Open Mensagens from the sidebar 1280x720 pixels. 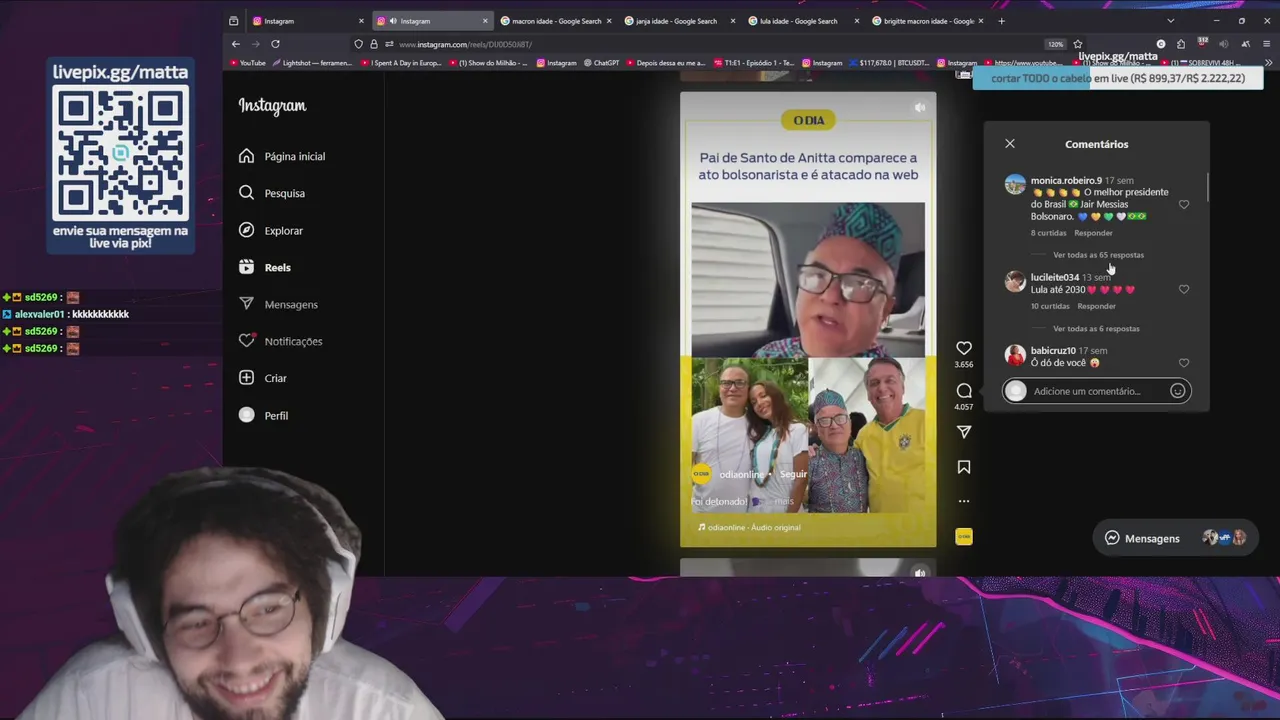(x=278, y=304)
